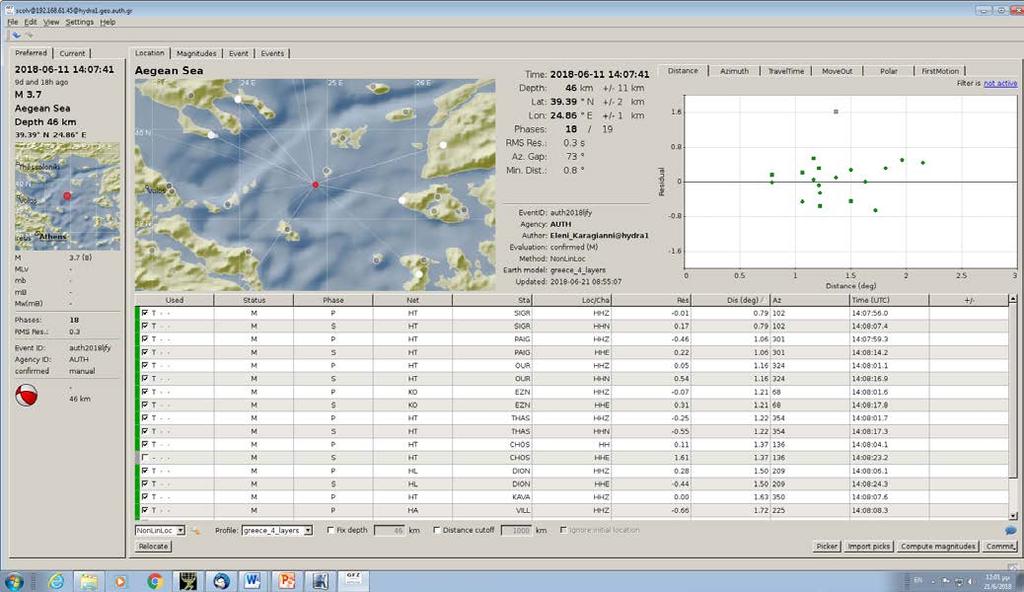Sort table by the Time (UTC) column header
This screenshot has width=1024, height=592.
pos(889,300)
